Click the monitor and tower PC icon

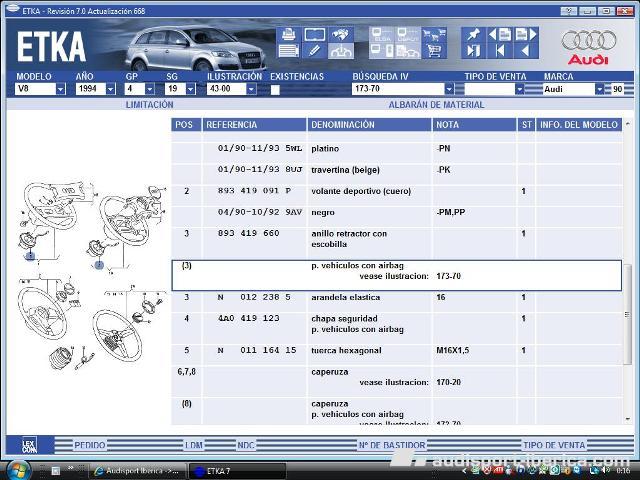click(x=382, y=51)
